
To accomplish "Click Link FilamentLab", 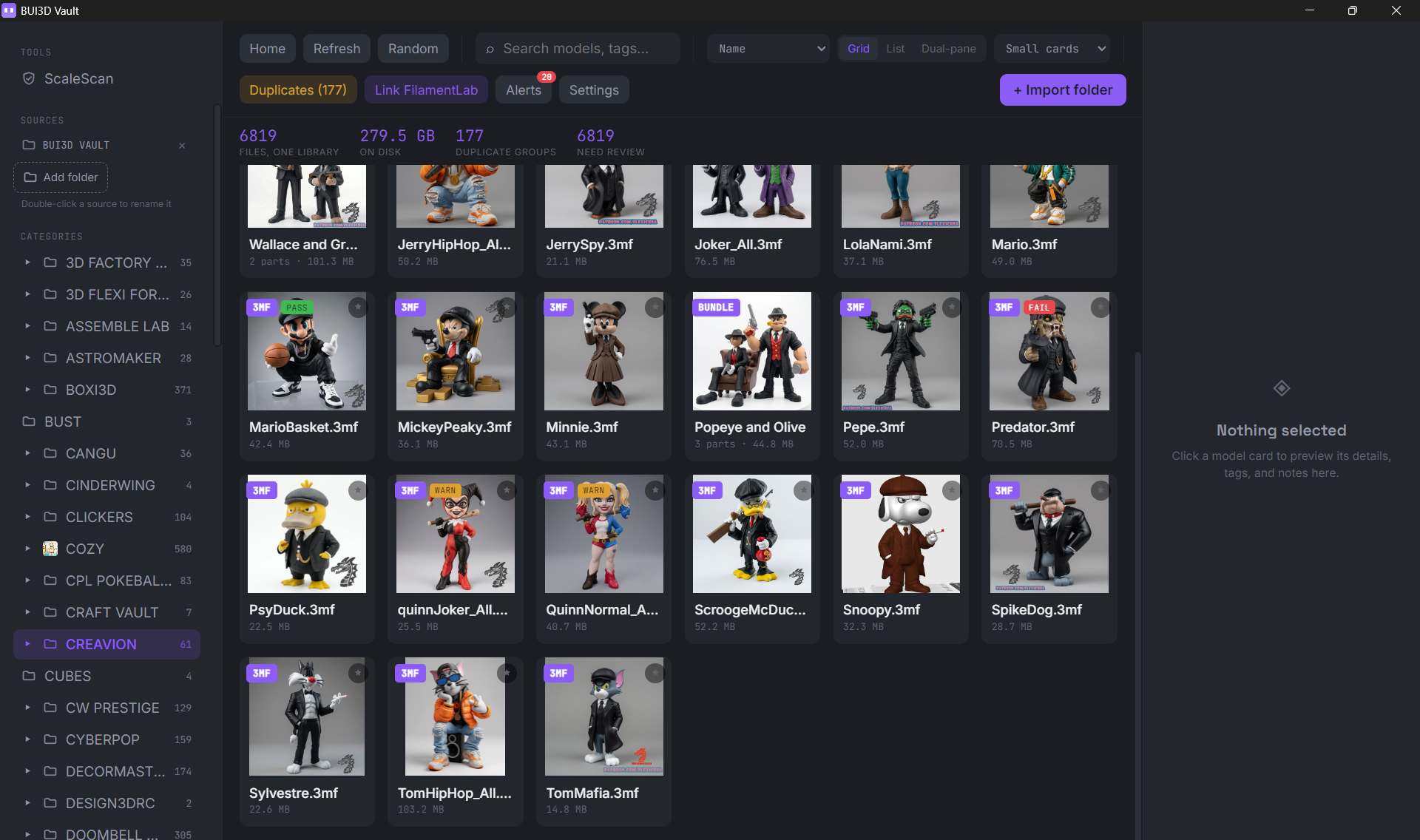I will point(426,90).
